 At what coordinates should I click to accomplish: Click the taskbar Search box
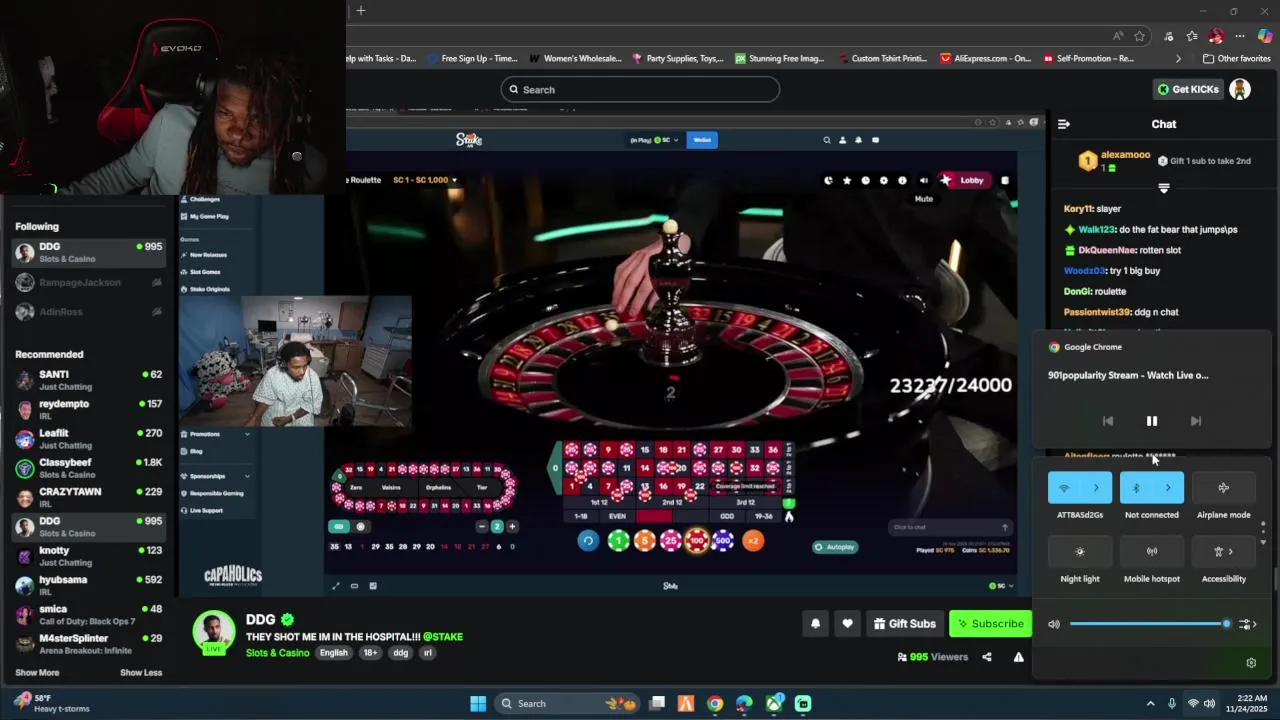click(x=567, y=704)
